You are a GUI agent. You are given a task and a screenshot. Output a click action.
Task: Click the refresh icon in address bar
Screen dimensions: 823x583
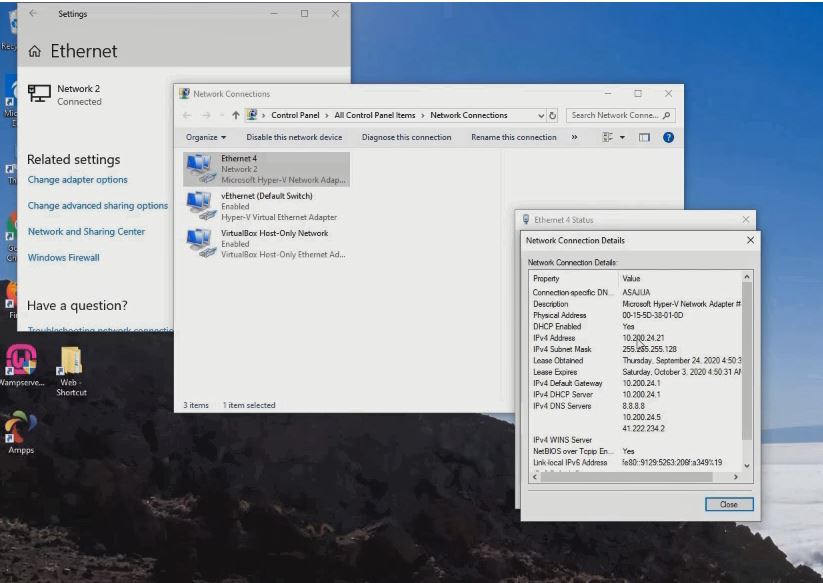tap(553, 116)
